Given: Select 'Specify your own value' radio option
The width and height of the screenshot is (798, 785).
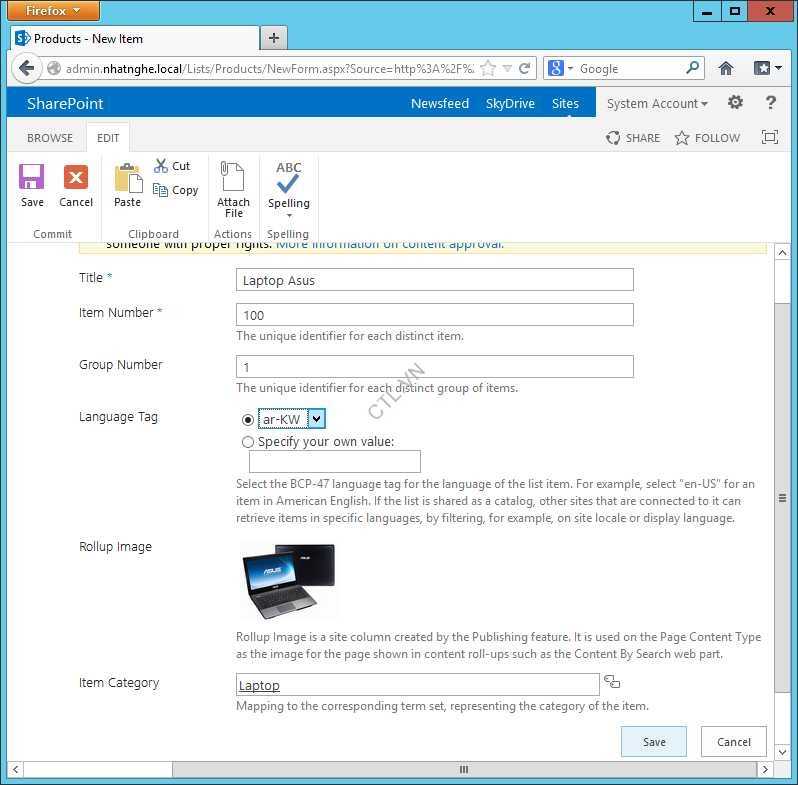Looking at the screenshot, I should point(248,441).
